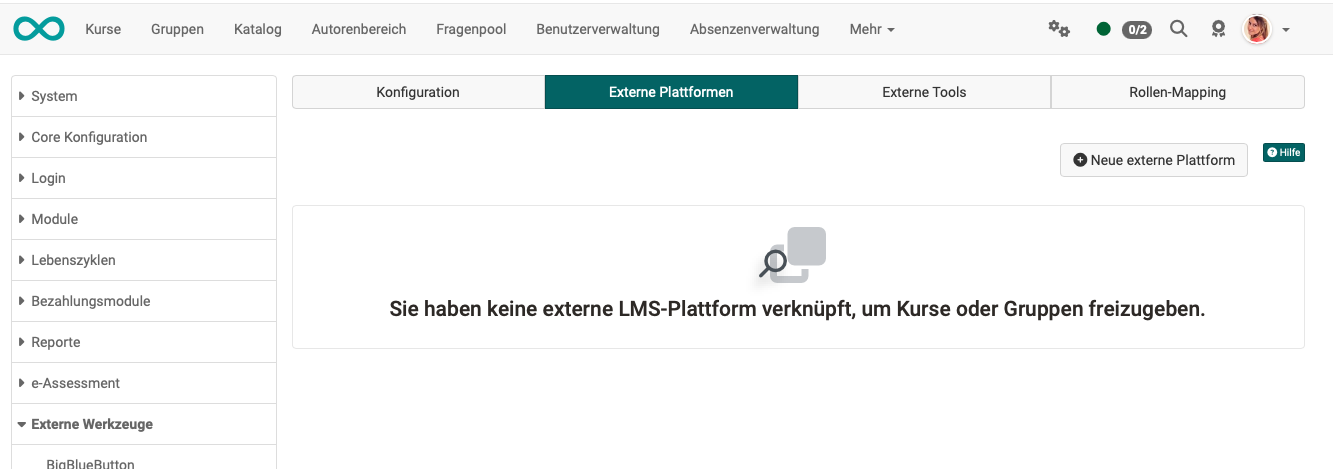Click the plus icon in Neue externe Plattform
Viewport: 1333px width, 469px height.
click(x=1080, y=160)
